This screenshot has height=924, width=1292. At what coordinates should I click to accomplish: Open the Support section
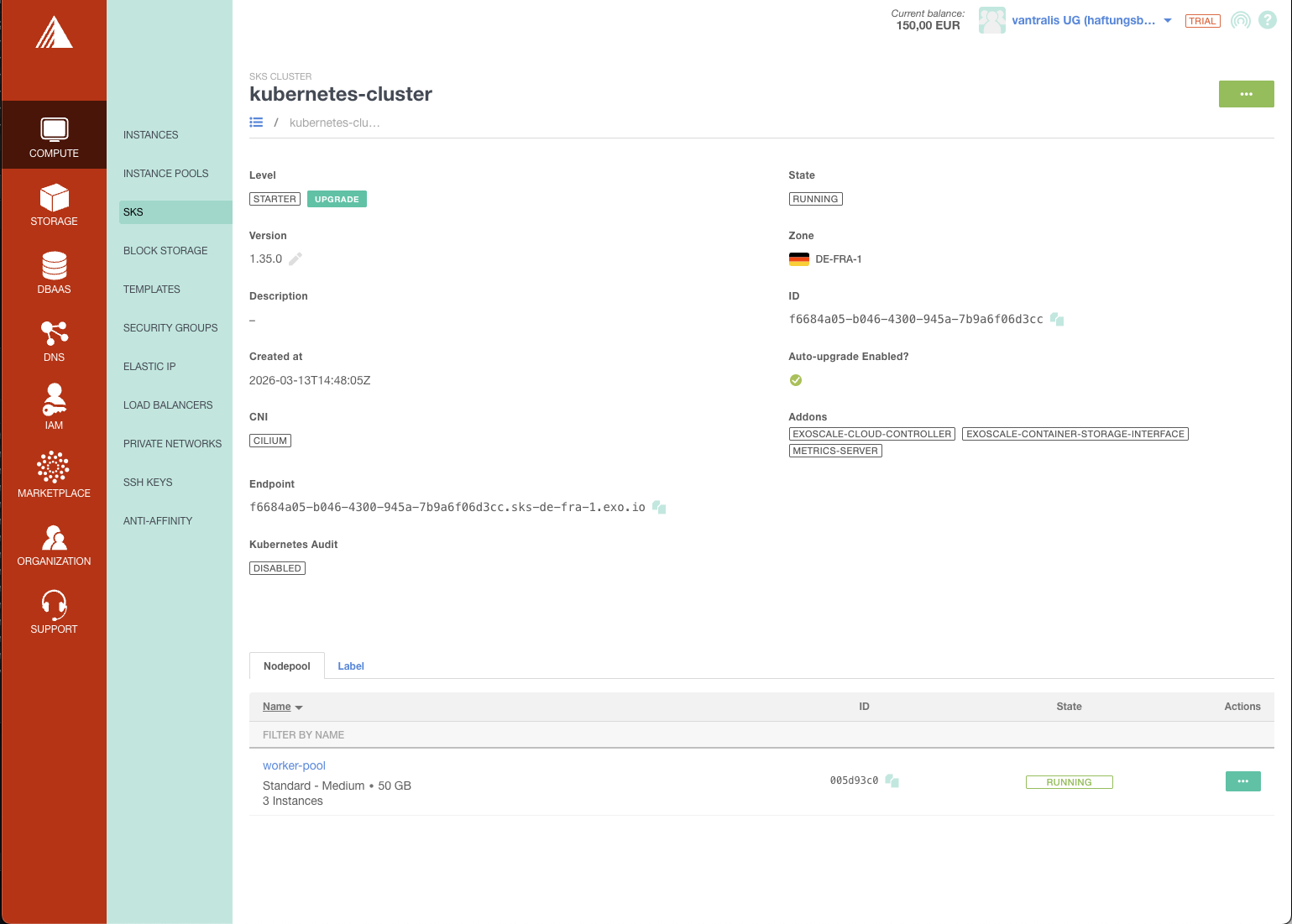(x=54, y=611)
